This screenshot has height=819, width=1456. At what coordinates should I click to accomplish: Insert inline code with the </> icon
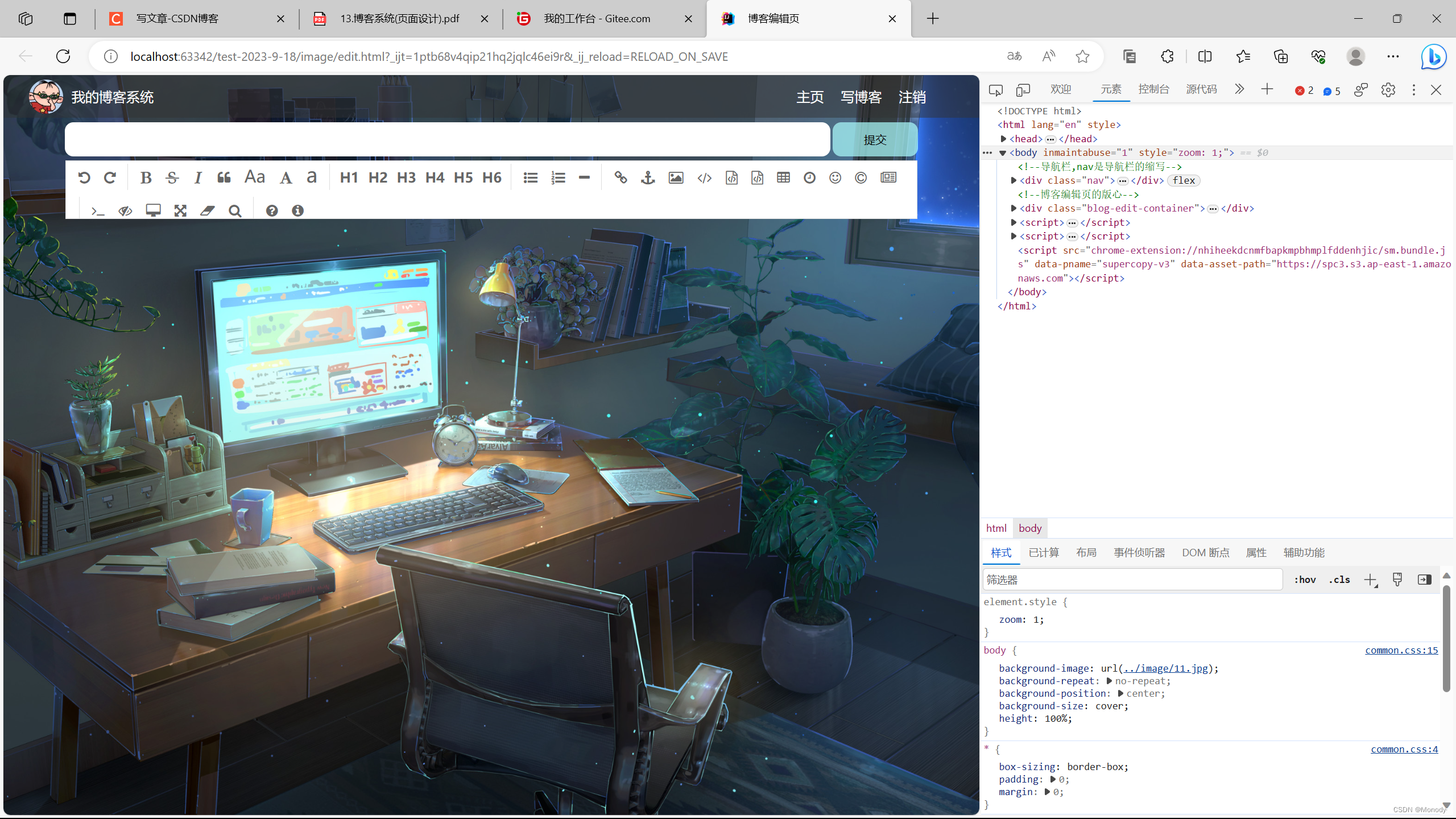pyautogui.click(x=704, y=177)
